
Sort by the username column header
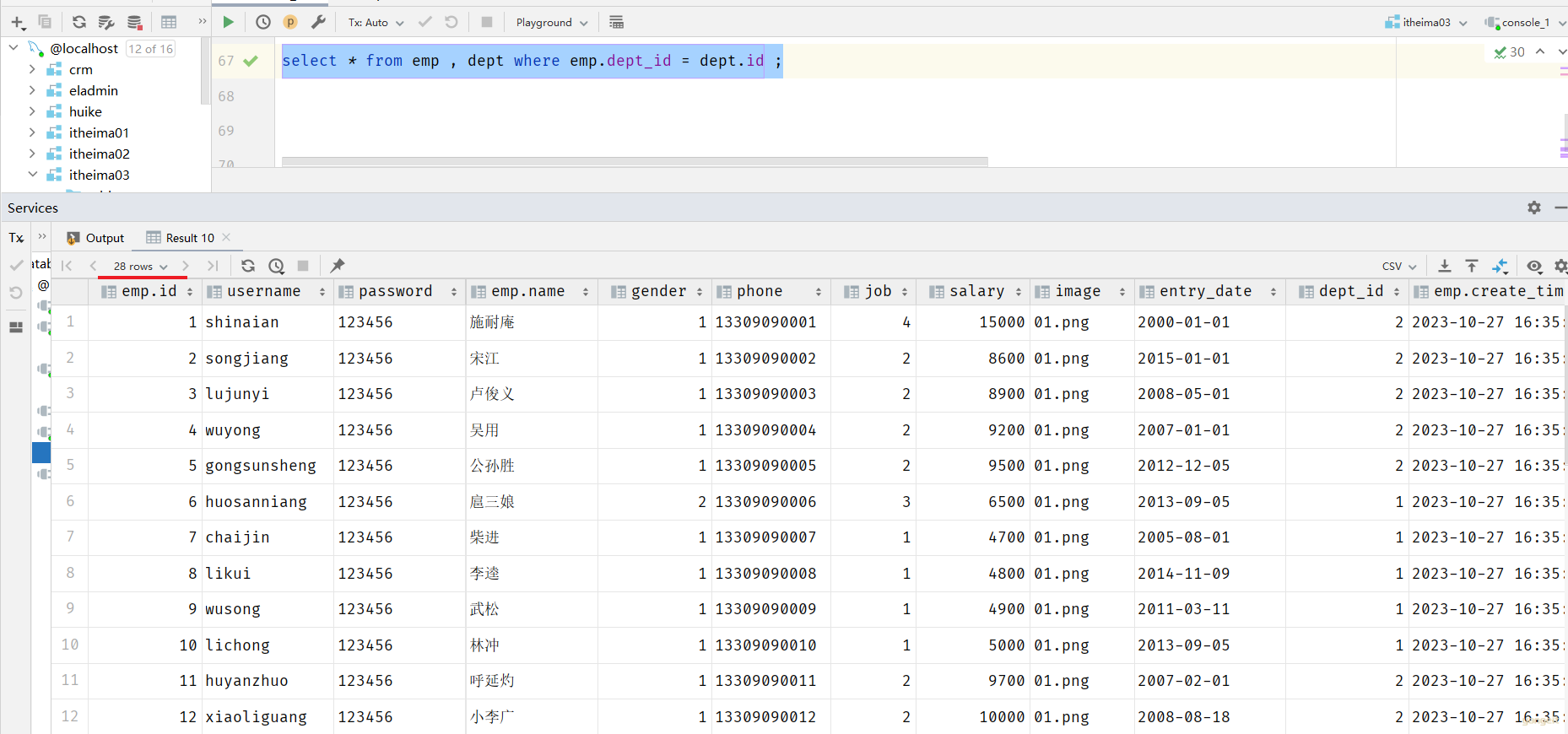tap(268, 292)
